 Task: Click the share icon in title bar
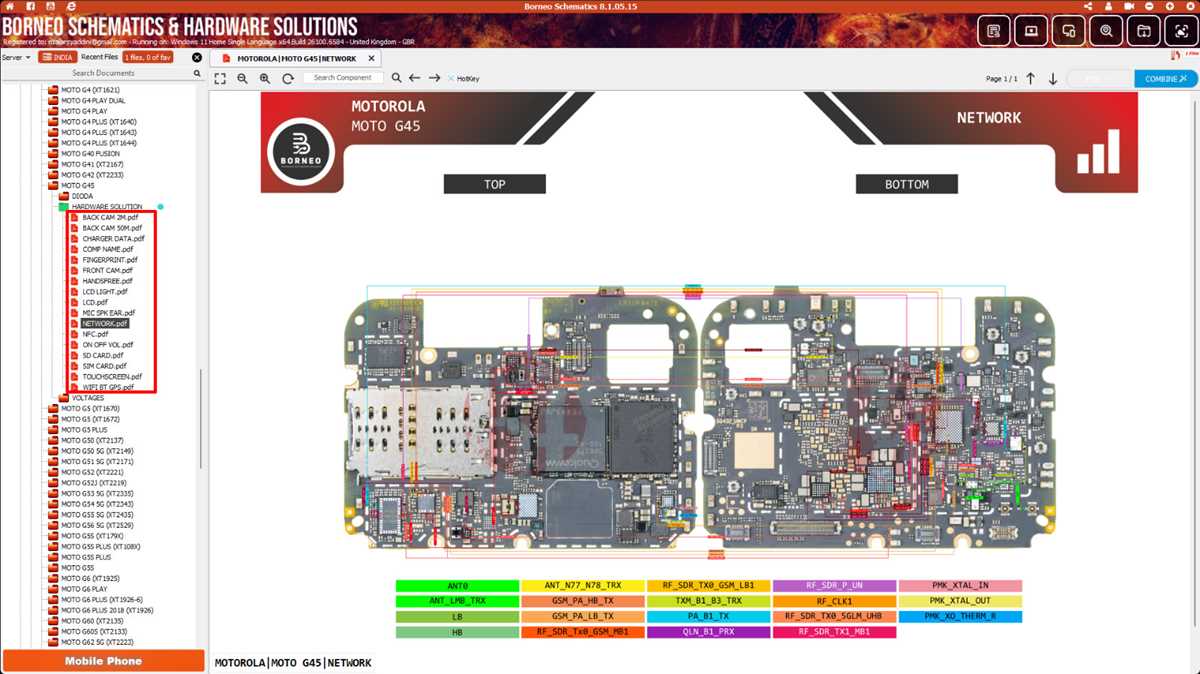1088,6
